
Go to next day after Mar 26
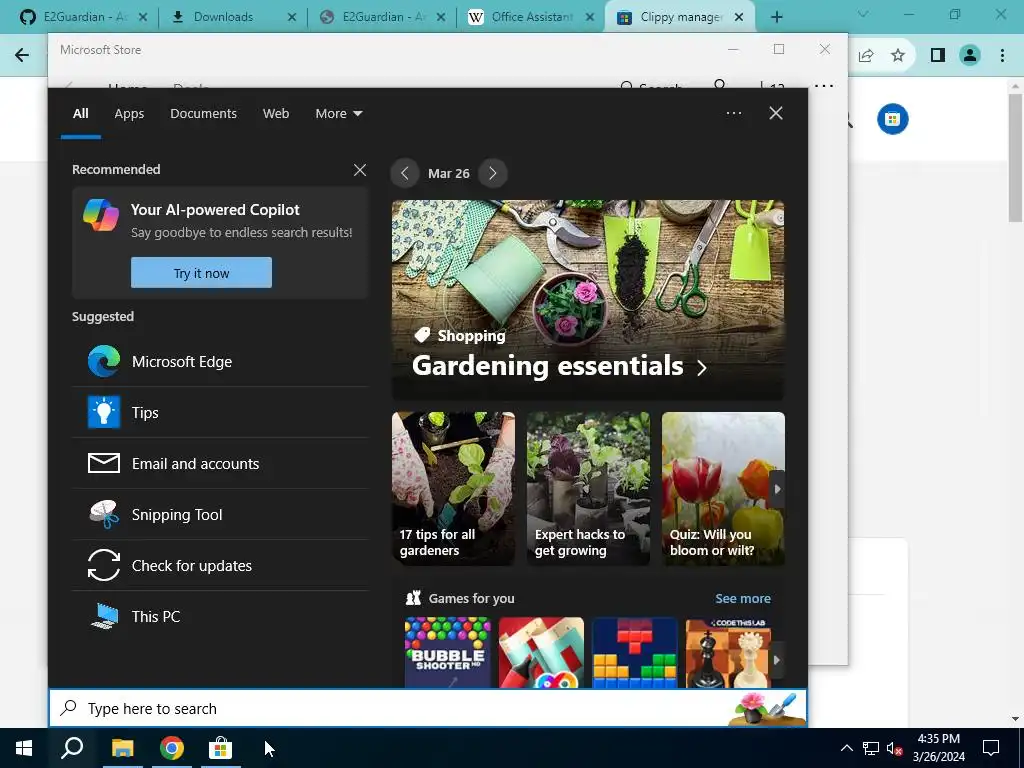click(492, 174)
